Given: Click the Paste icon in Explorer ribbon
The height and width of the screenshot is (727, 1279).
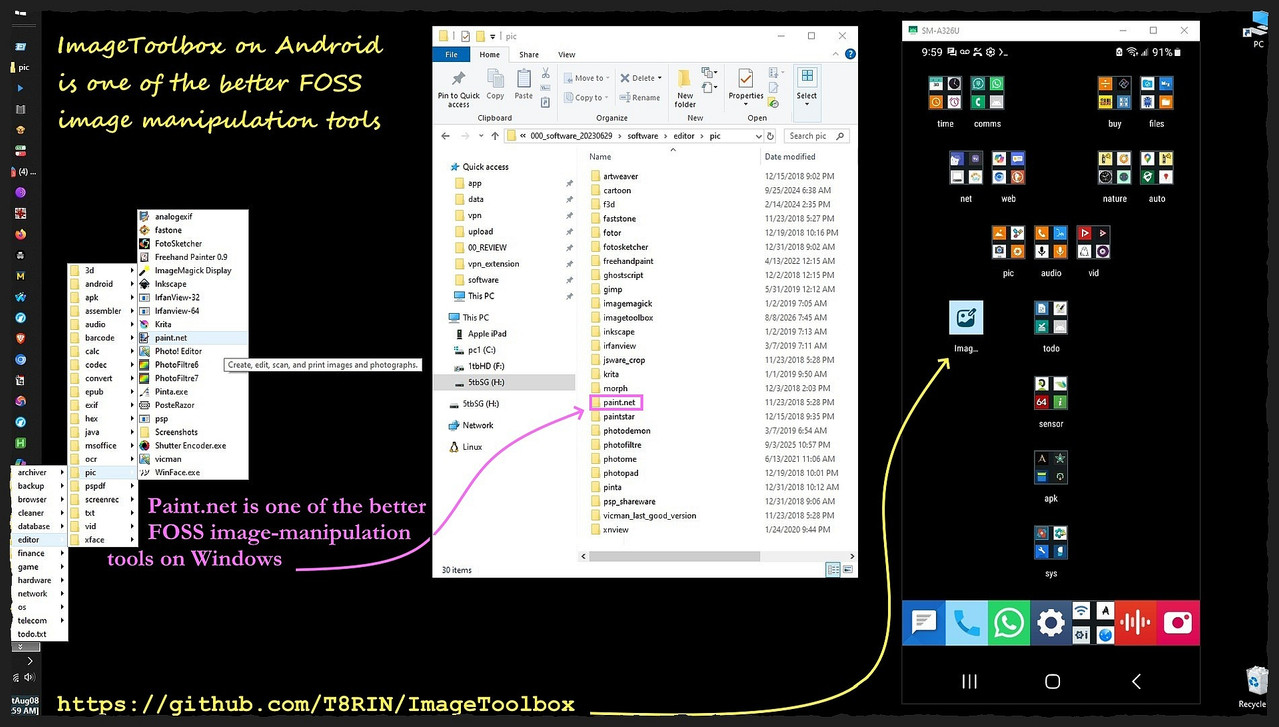Looking at the screenshot, I should pyautogui.click(x=523, y=84).
